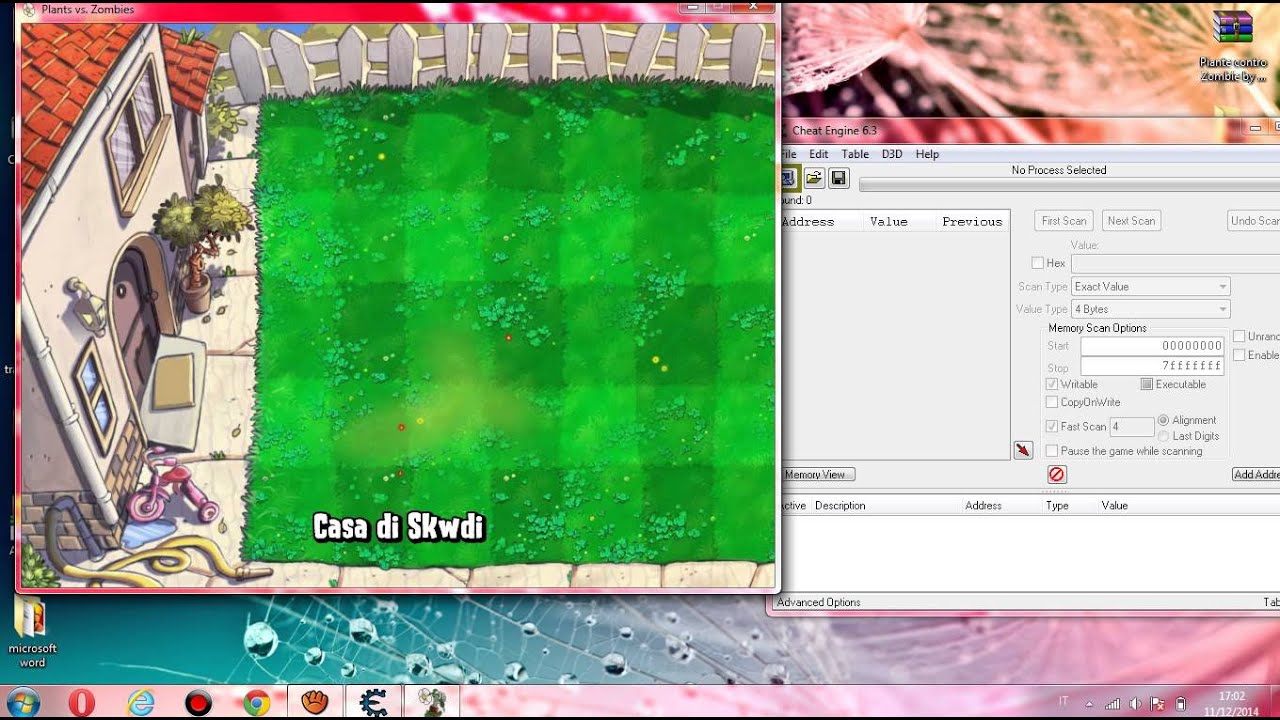Viewport: 1280px width, 720px height.
Task: Launch Google Chrome from the taskbar
Action: [x=256, y=703]
